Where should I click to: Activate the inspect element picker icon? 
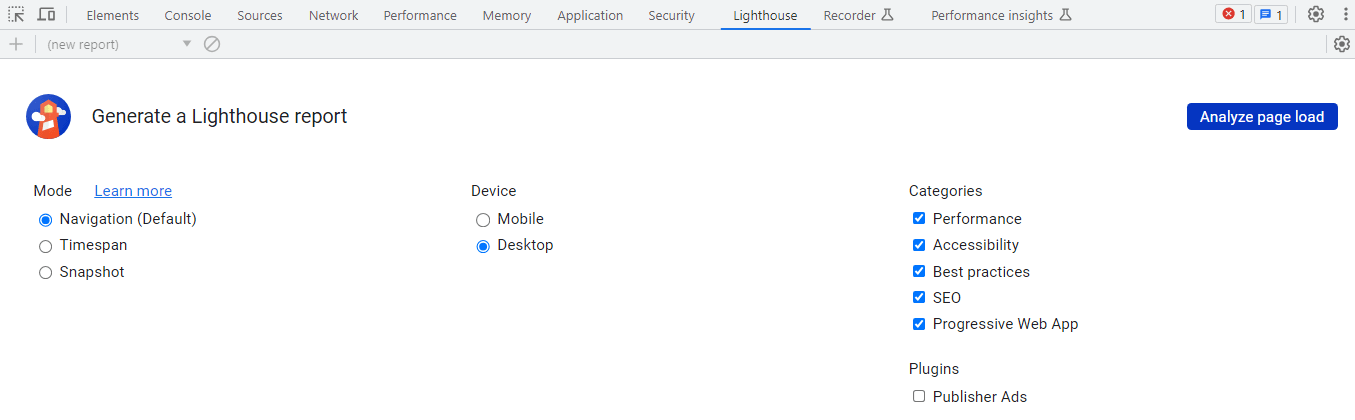click(16, 15)
